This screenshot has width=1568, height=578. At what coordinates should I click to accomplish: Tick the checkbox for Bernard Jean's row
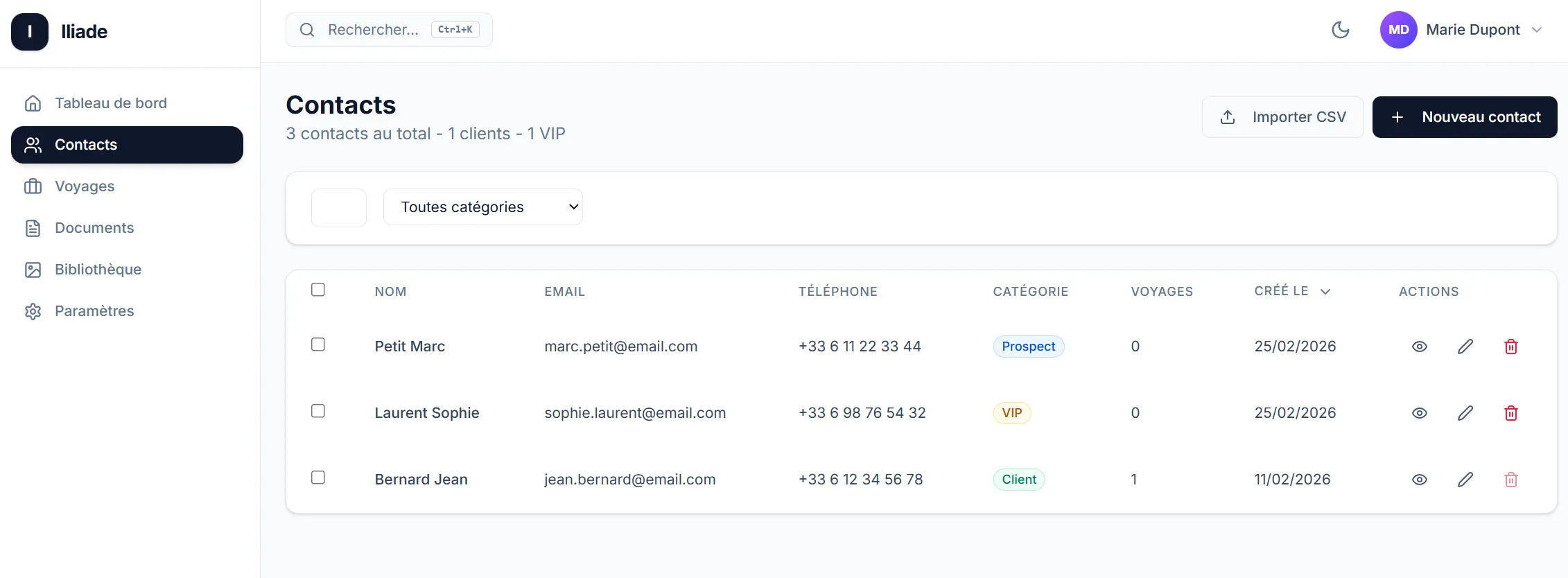(x=318, y=477)
